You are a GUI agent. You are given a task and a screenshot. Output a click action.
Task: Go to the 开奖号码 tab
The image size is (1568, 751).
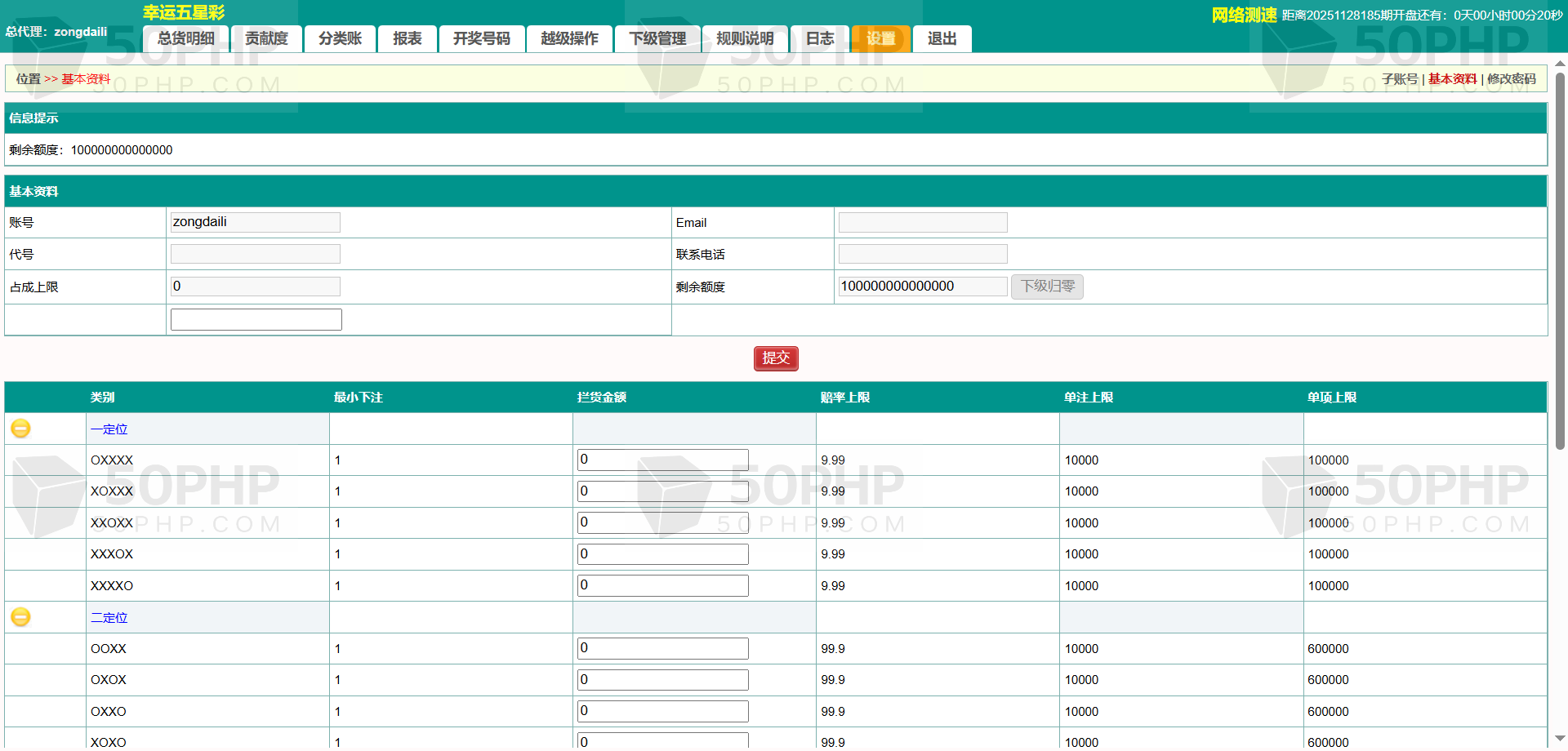481,38
